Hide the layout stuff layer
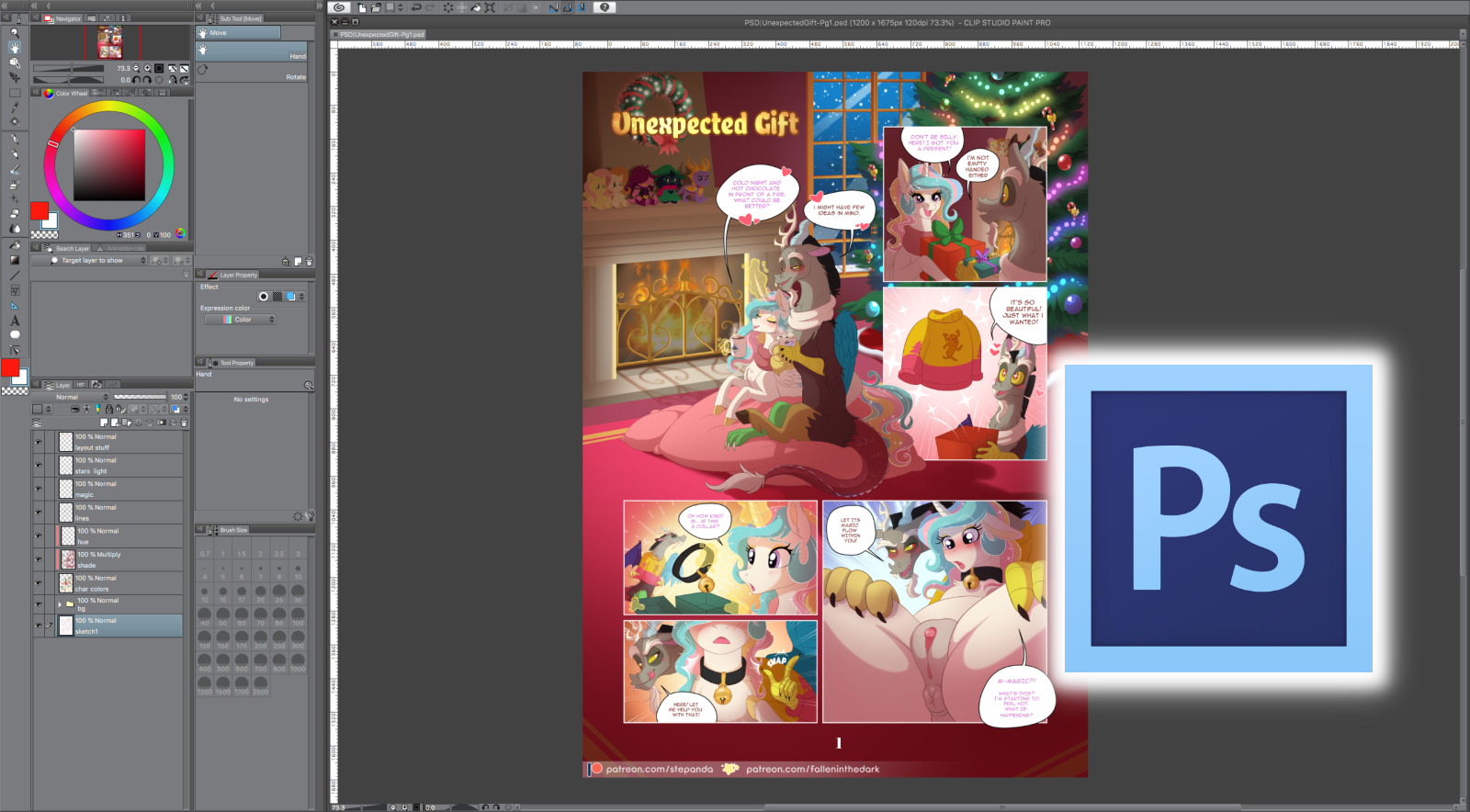 39,442
